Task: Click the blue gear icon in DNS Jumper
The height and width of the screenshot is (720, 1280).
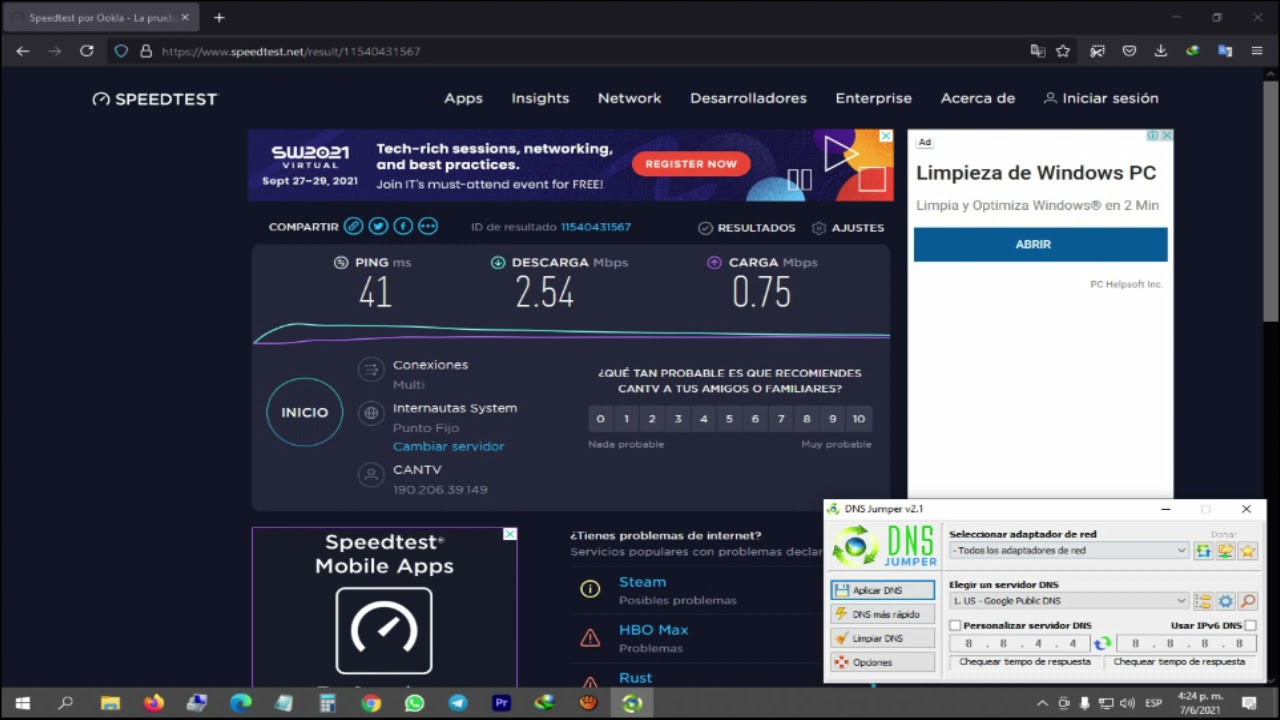Action: [x=1225, y=601]
